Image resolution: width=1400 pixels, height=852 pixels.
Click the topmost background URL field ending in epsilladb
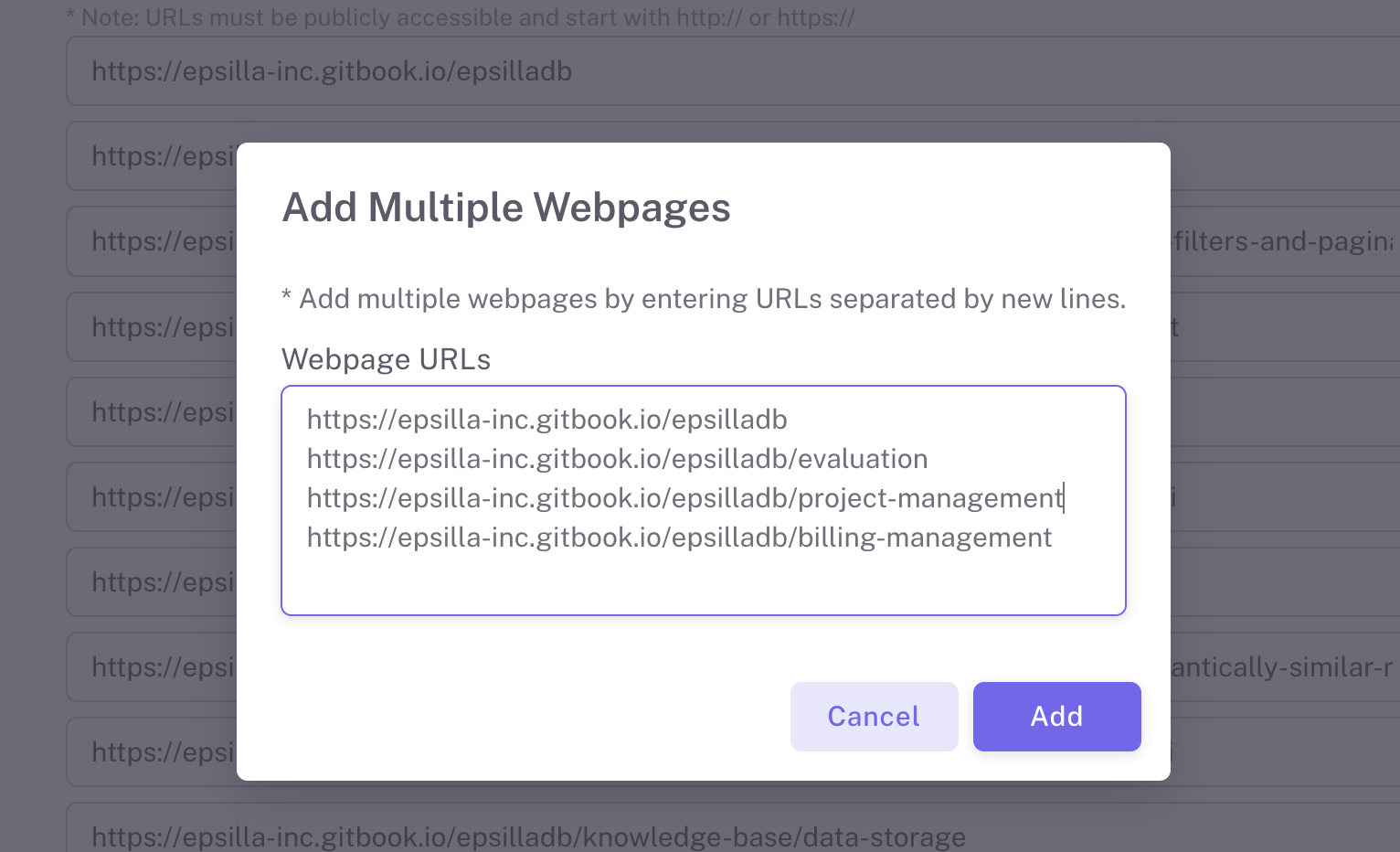[x=332, y=71]
